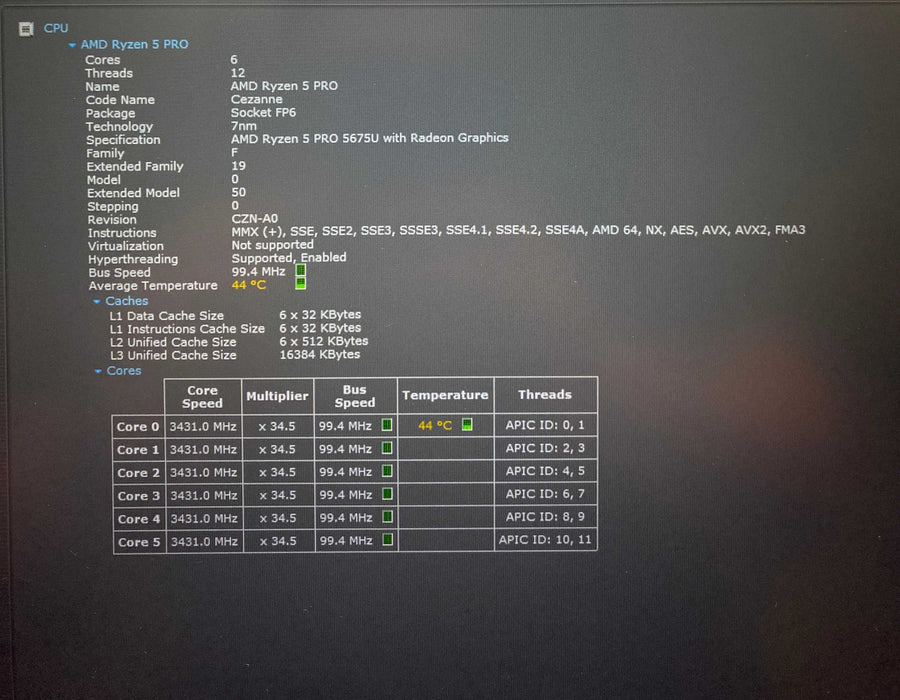This screenshot has height=700, width=900.
Task: Click the Average Temperature 44 °C value
Action: (249, 285)
